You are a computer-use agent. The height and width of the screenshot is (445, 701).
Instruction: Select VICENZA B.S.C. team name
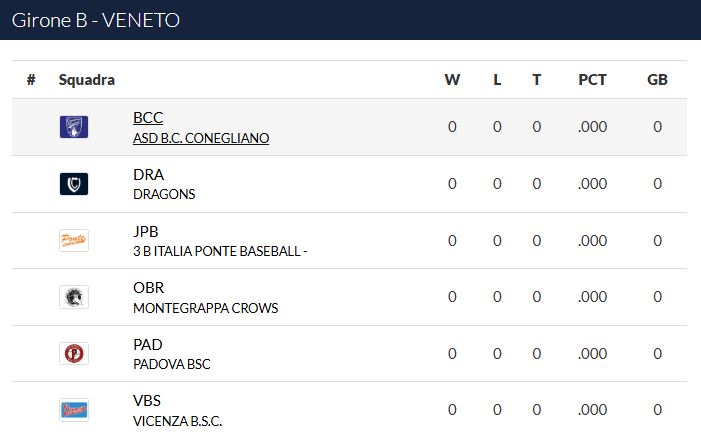coord(177,421)
